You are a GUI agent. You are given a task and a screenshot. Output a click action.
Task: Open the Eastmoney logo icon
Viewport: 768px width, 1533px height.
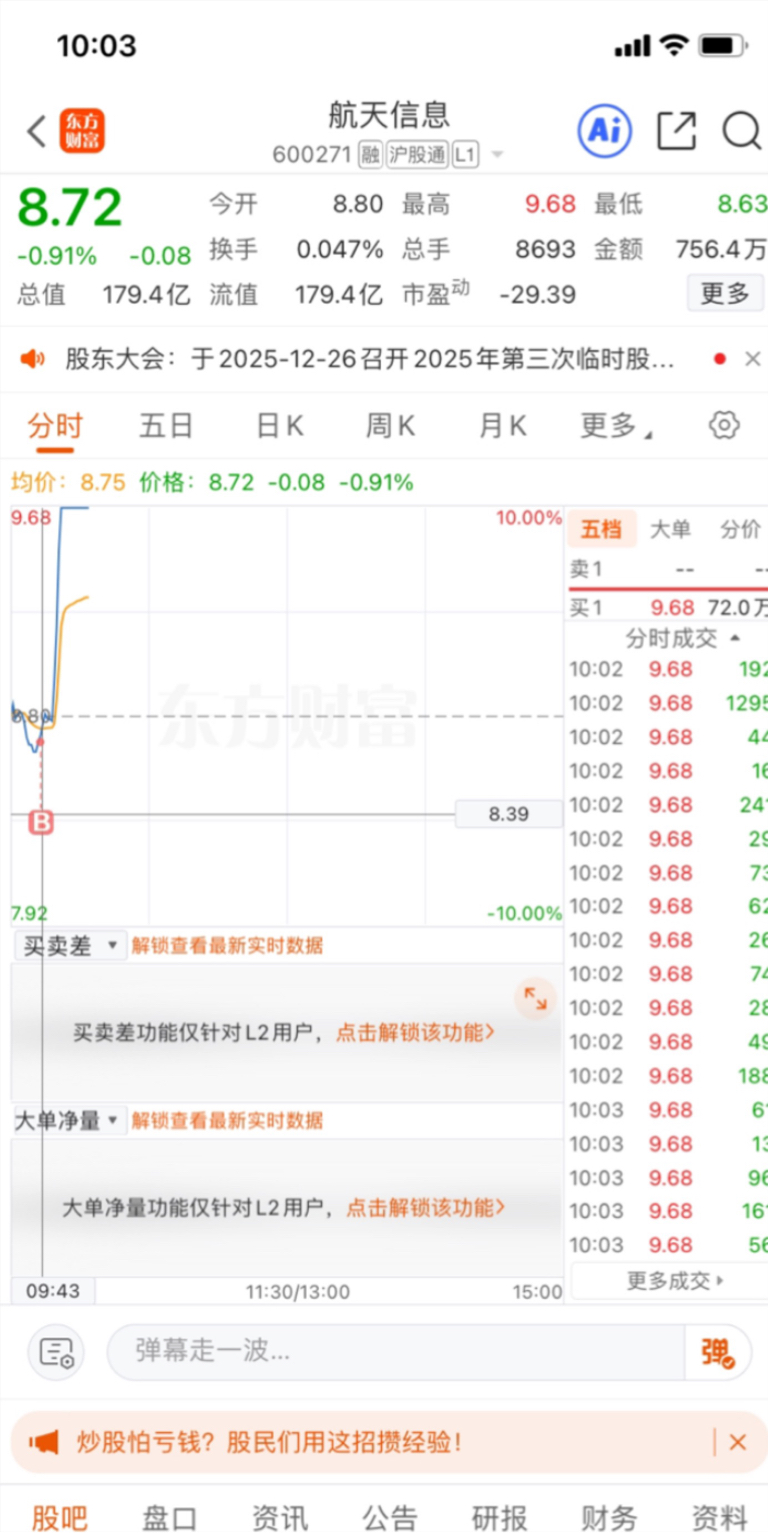coord(82,131)
